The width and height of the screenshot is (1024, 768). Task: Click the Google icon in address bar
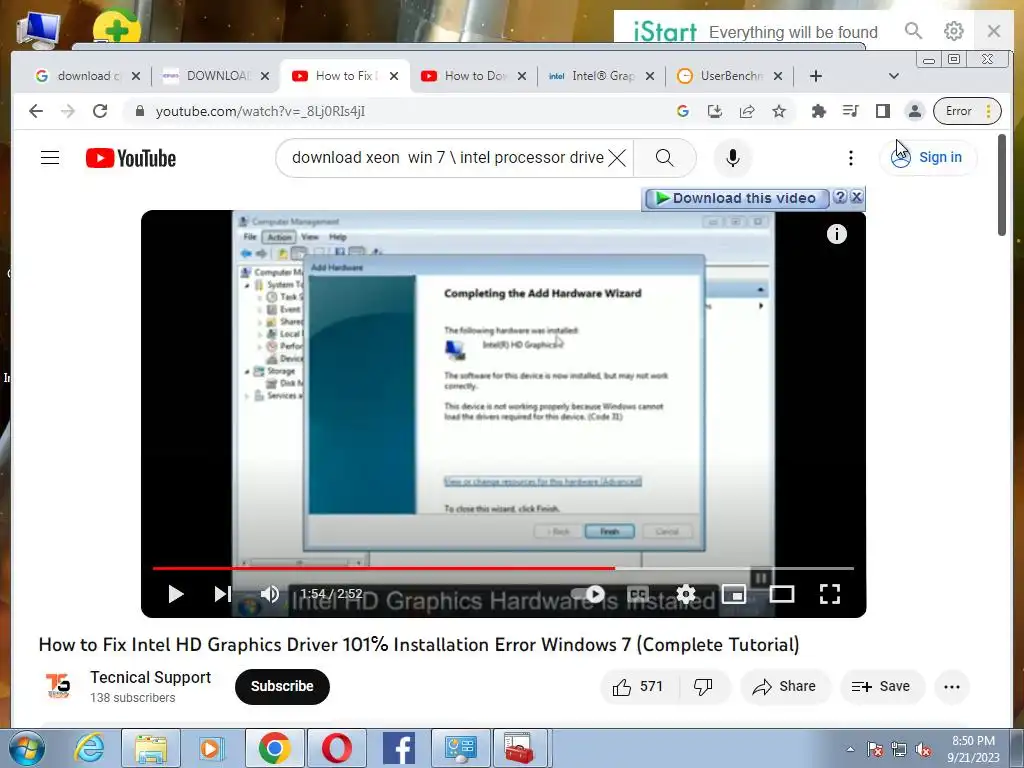click(682, 112)
